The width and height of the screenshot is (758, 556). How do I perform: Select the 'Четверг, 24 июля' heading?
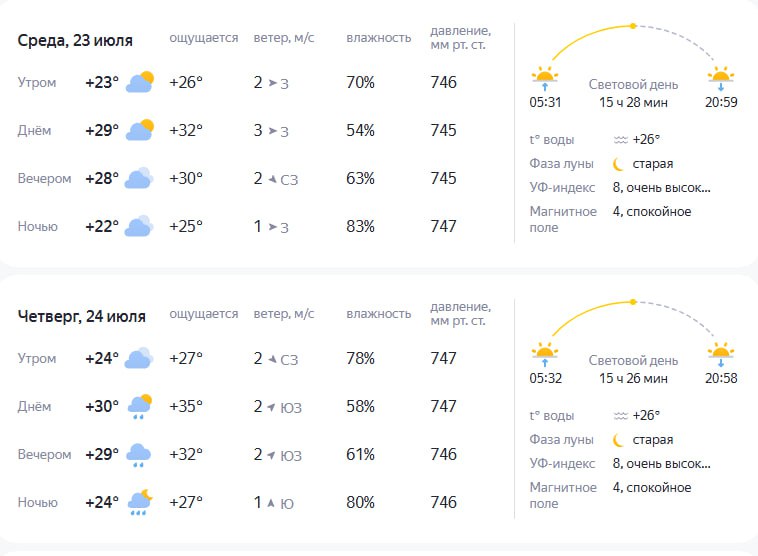pyautogui.click(x=82, y=316)
